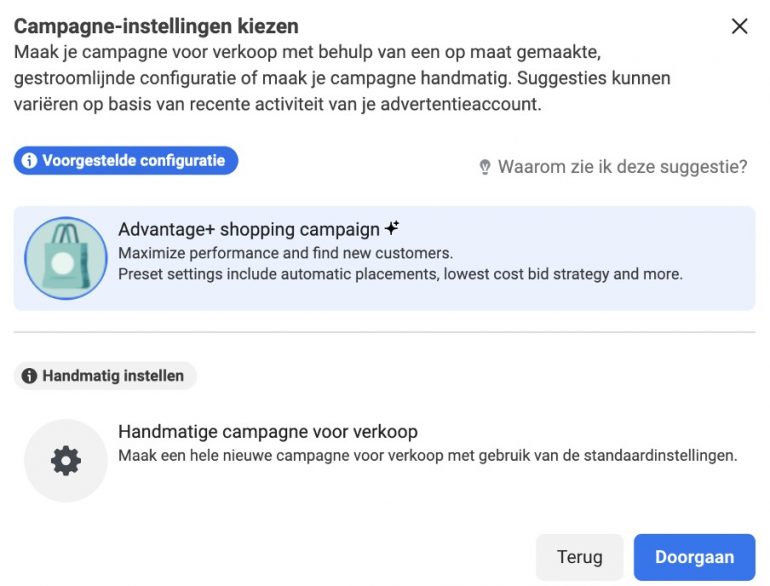Click the 'Campagne-instellingen kiezen' dialog title
The height and width of the screenshot is (586, 770).
click(x=156, y=27)
